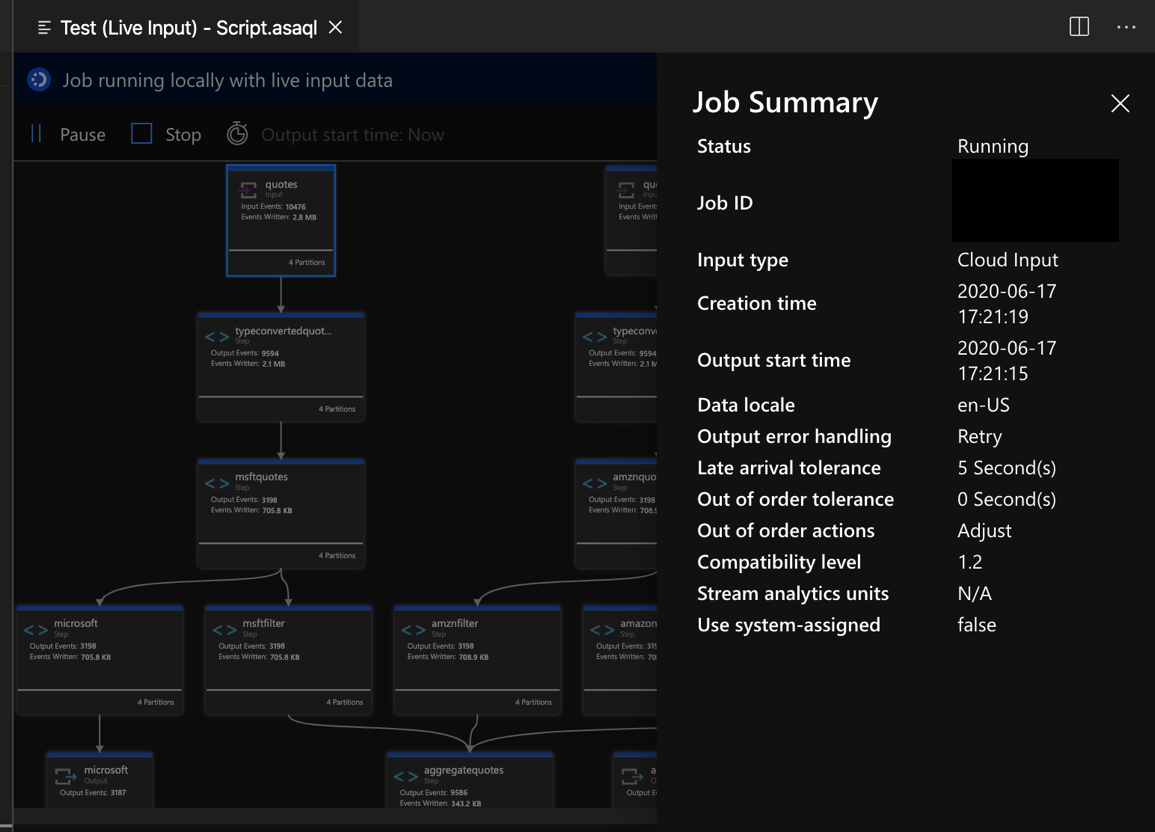The image size is (1155, 832).
Task: Click the spinning job status icon in the banner
Action: (x=37, y=79)
